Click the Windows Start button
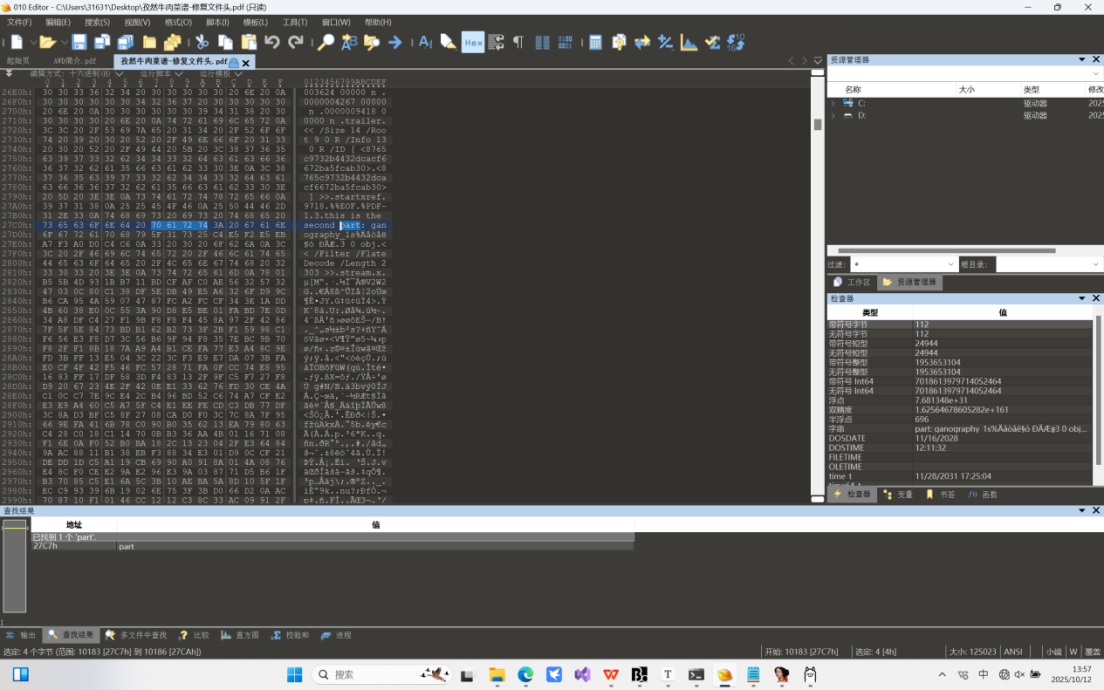The image size is (1104, 690). coord(294,675)
